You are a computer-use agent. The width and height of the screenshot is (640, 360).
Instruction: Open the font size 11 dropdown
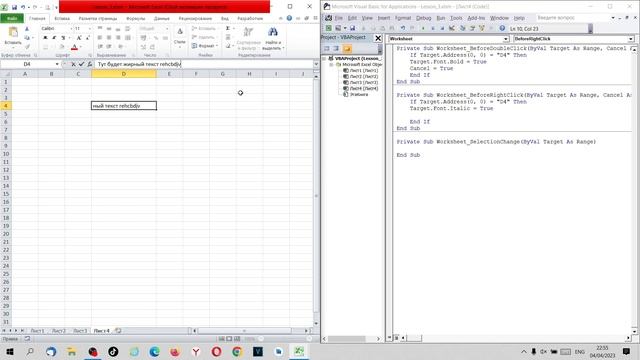pyautogui.click(x=90, y=29)
